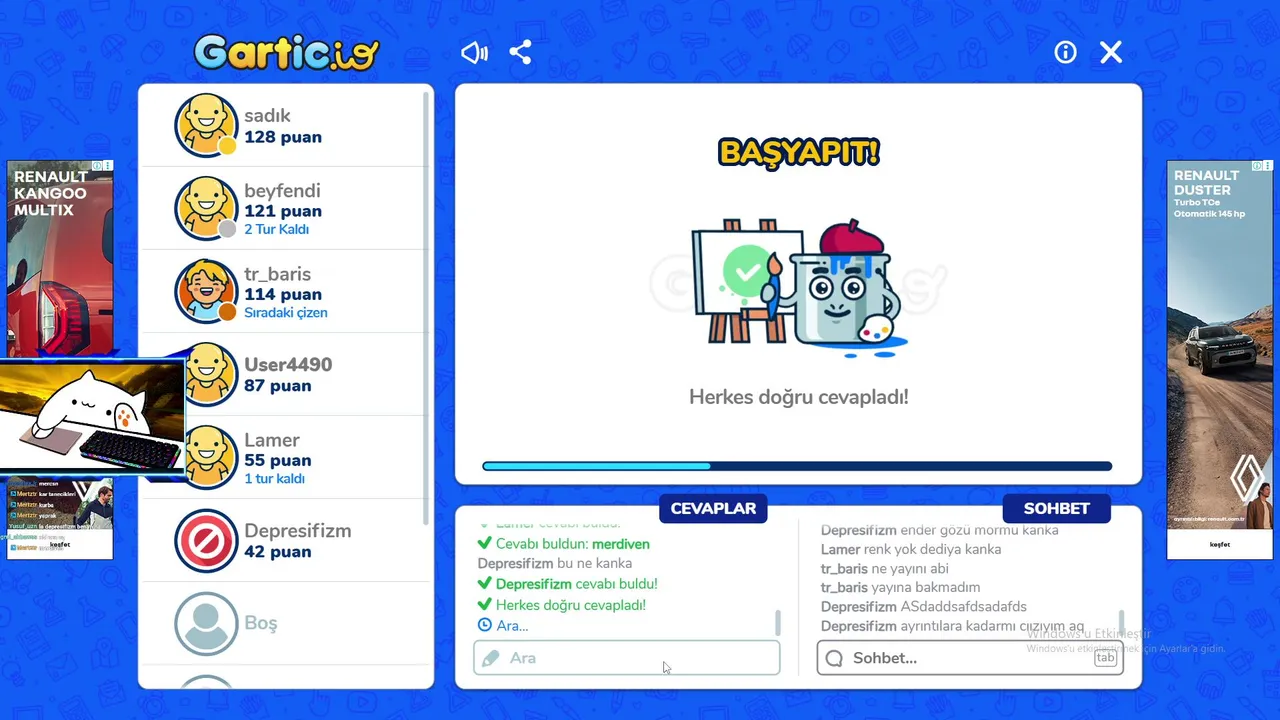Focus the Ara answer input field
The image size is (1280, 720).
tap(627, 658)
